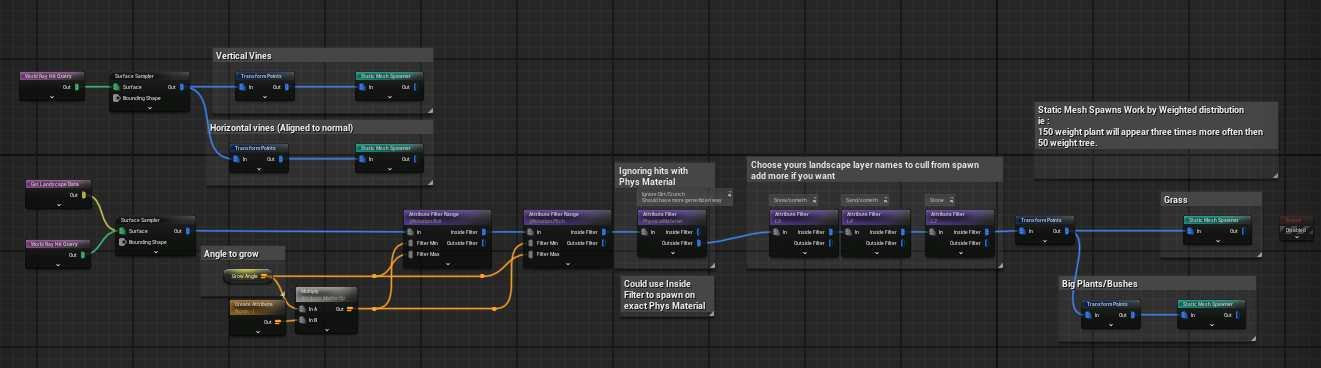Click the Out pin of Get Landscape Data node
Screen dimensions: 1321x368
pos(84,195)
